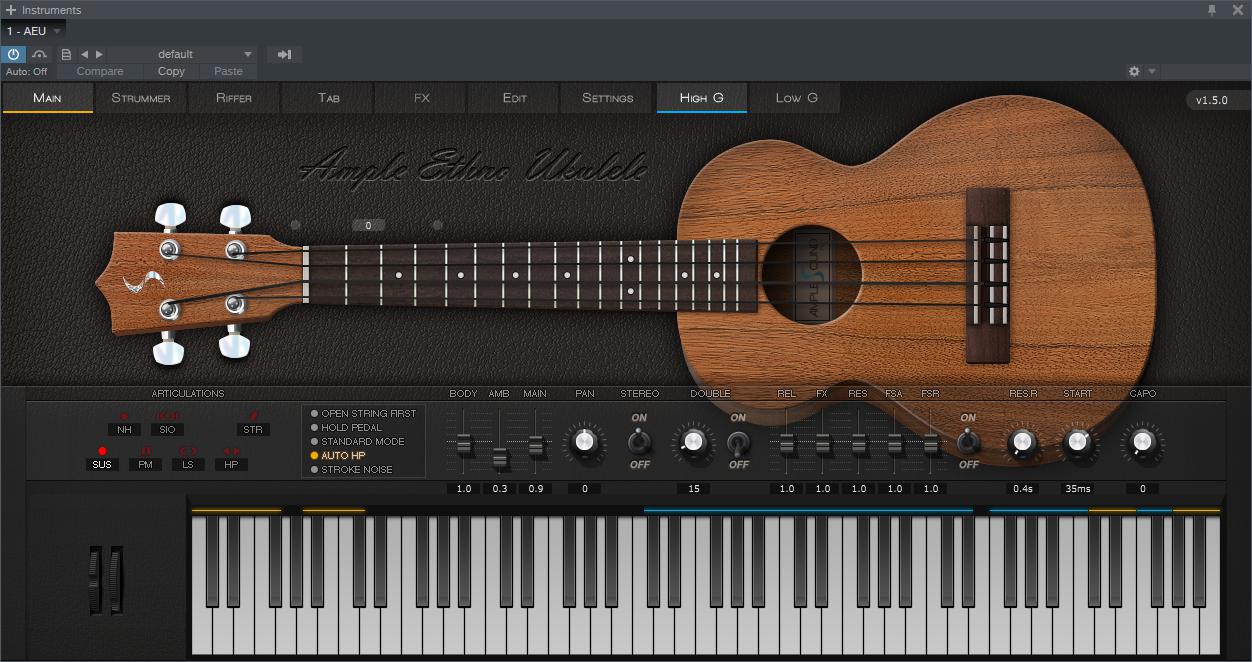Flip the on/off switch beside FSR
This screenshot has width=1252, height=662.
point(968,441)
